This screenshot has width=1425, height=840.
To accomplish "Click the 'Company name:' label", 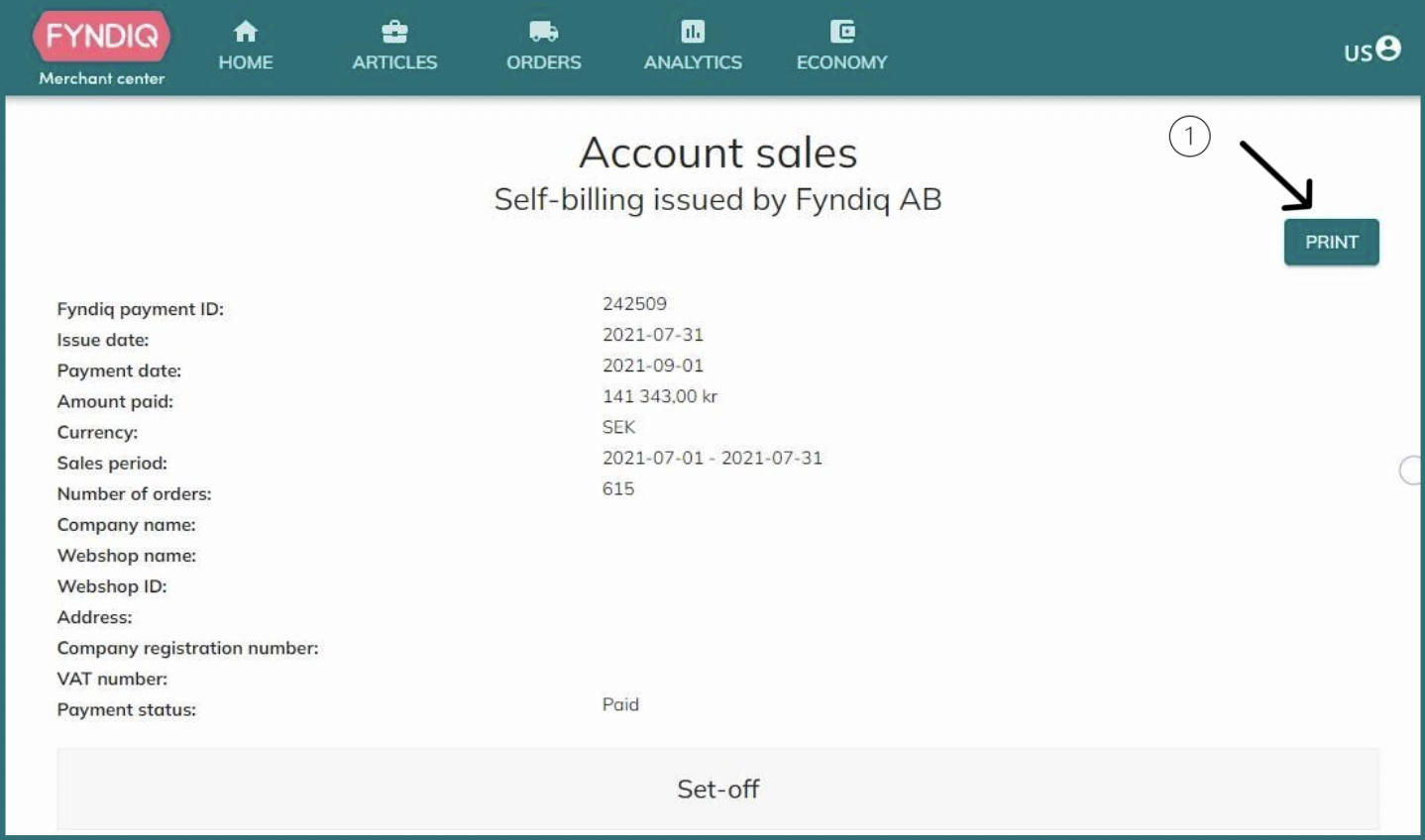I will point(126,524).
